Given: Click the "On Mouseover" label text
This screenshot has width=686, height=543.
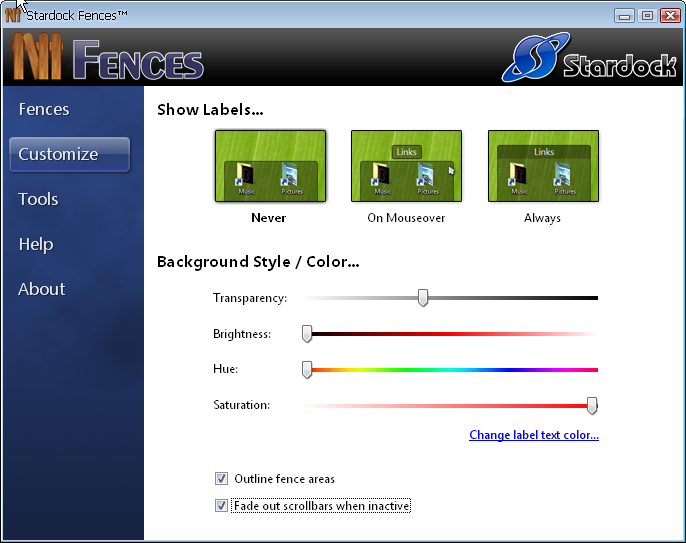Looking at the screenshot, I should click(406, 218).
